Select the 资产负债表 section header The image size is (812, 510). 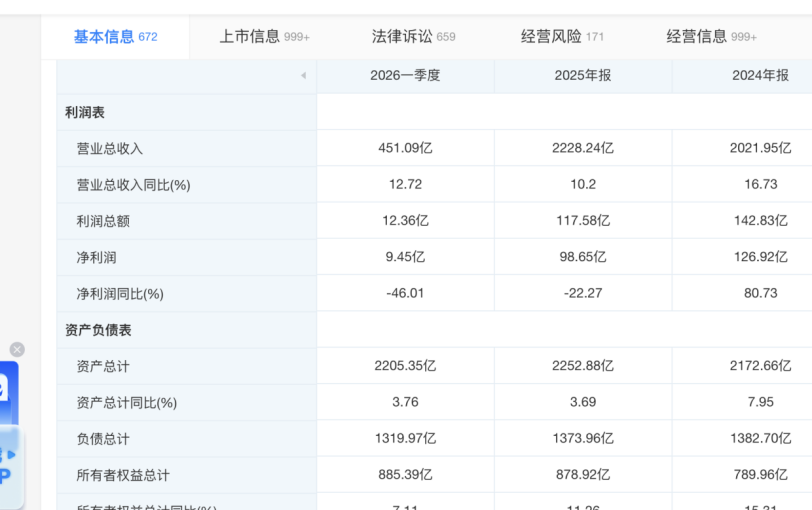tap(99, 330)
